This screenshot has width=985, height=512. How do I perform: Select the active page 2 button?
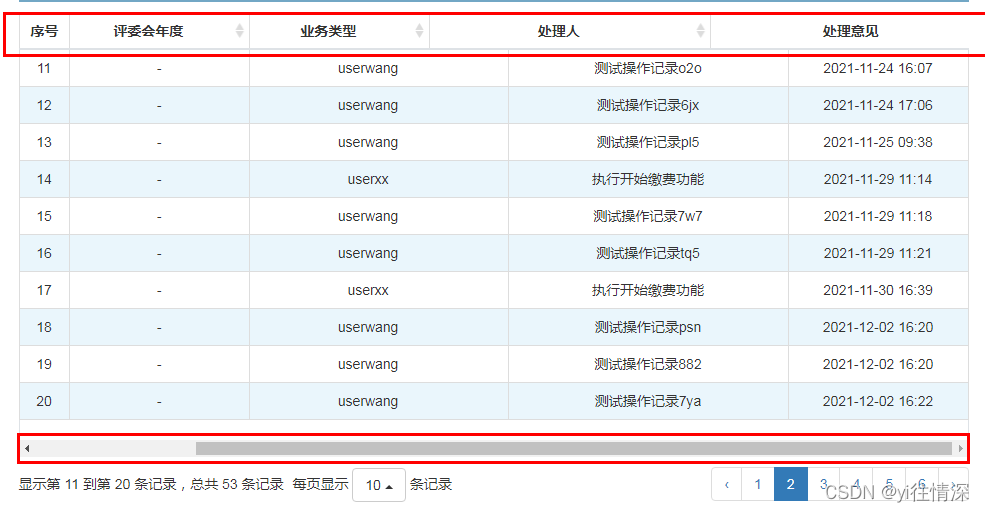click(x=790, y=484)
